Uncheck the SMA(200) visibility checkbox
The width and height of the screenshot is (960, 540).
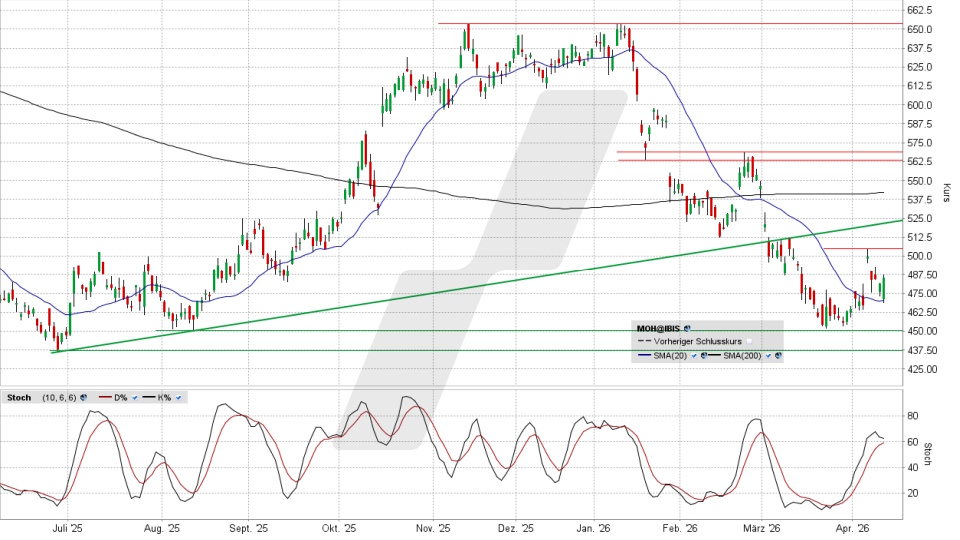point(769,355)
